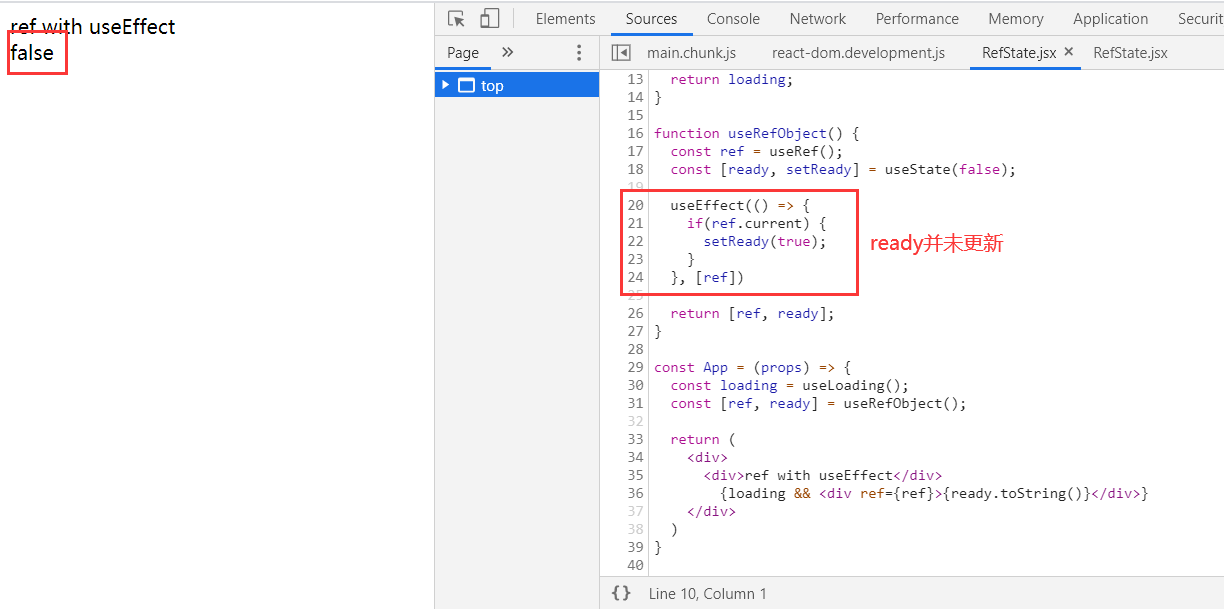Expand the top frame tree arrow
Viewport: 1224px width, 609px height.
446,85
